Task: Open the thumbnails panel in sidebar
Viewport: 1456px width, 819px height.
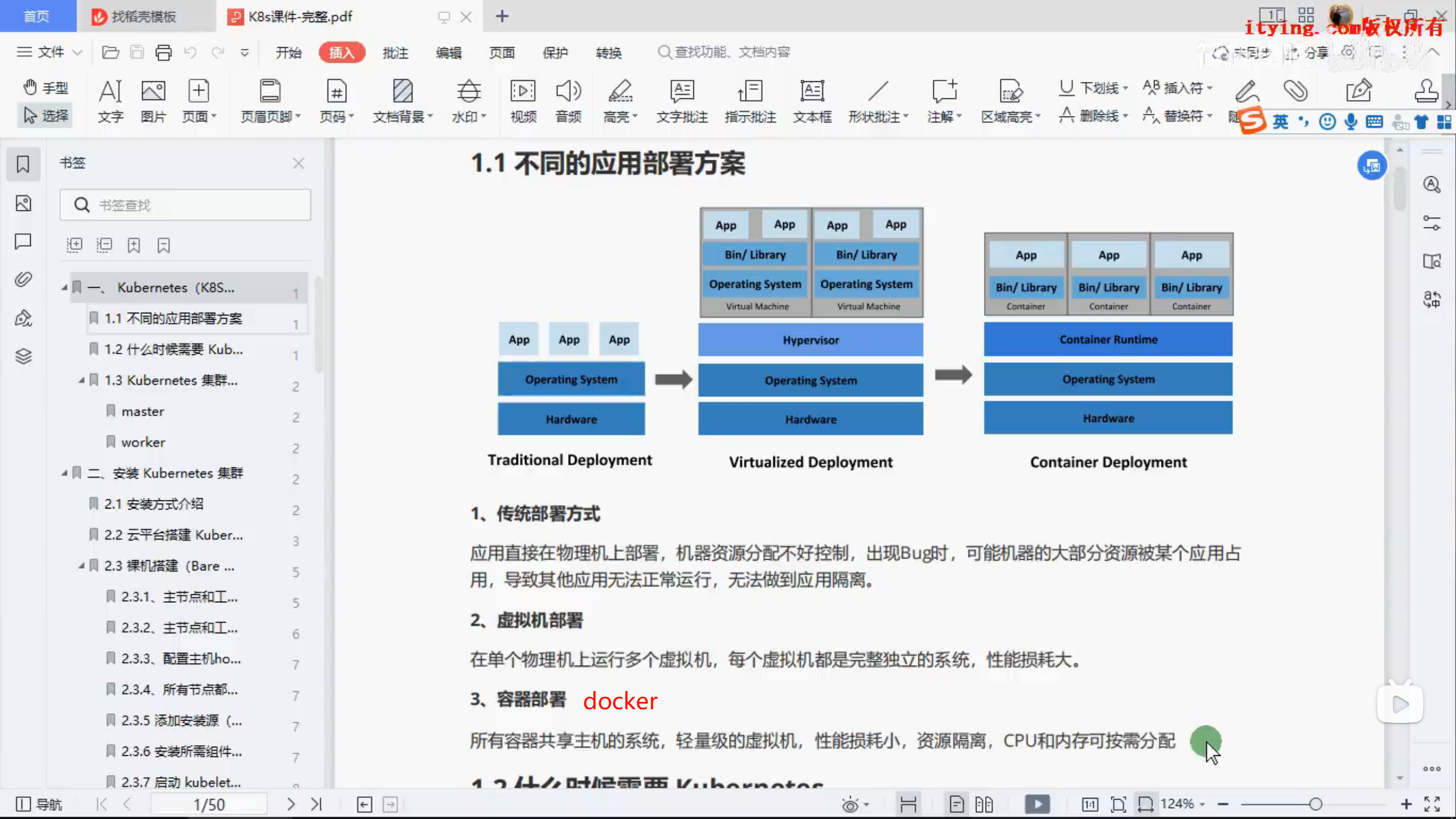Action: pyautogui.click(x=23, y=203)
